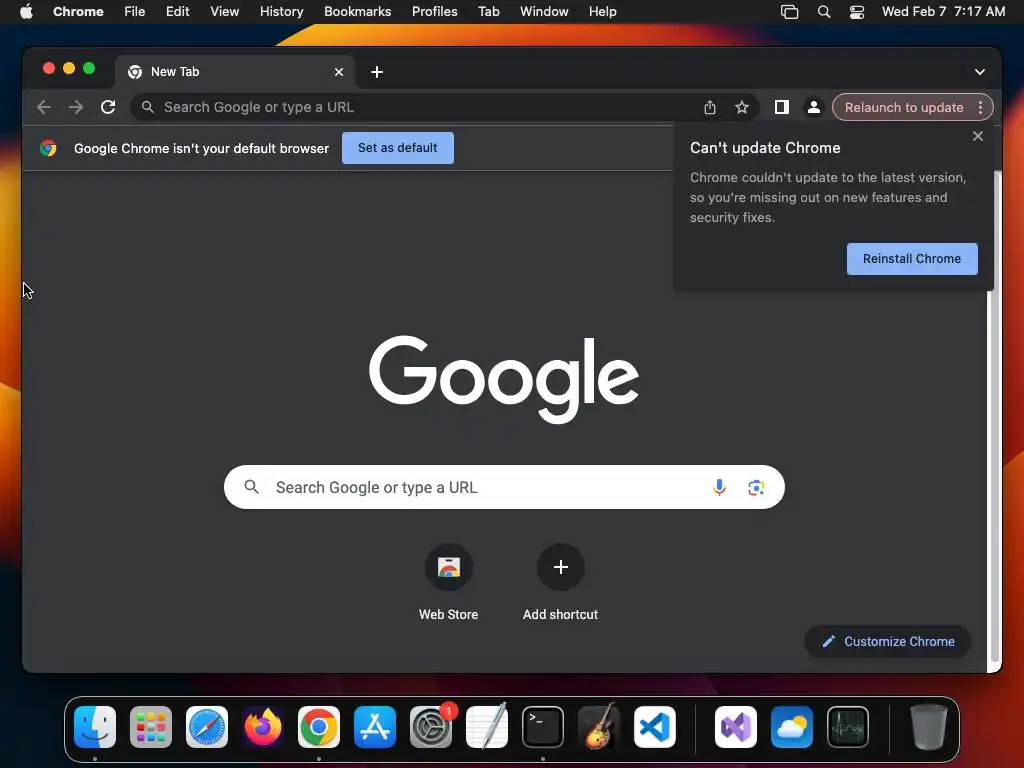This screenshot has height=768, width=1024.
Task: Open the side panel icon
Action: click(782, 107)
